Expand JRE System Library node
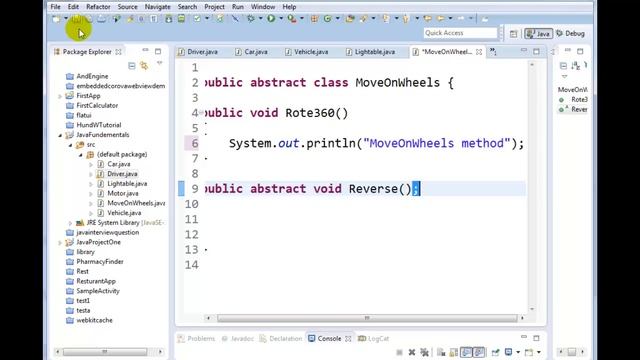This screenshot has width=640, height=360. click(x=71, y=223)
